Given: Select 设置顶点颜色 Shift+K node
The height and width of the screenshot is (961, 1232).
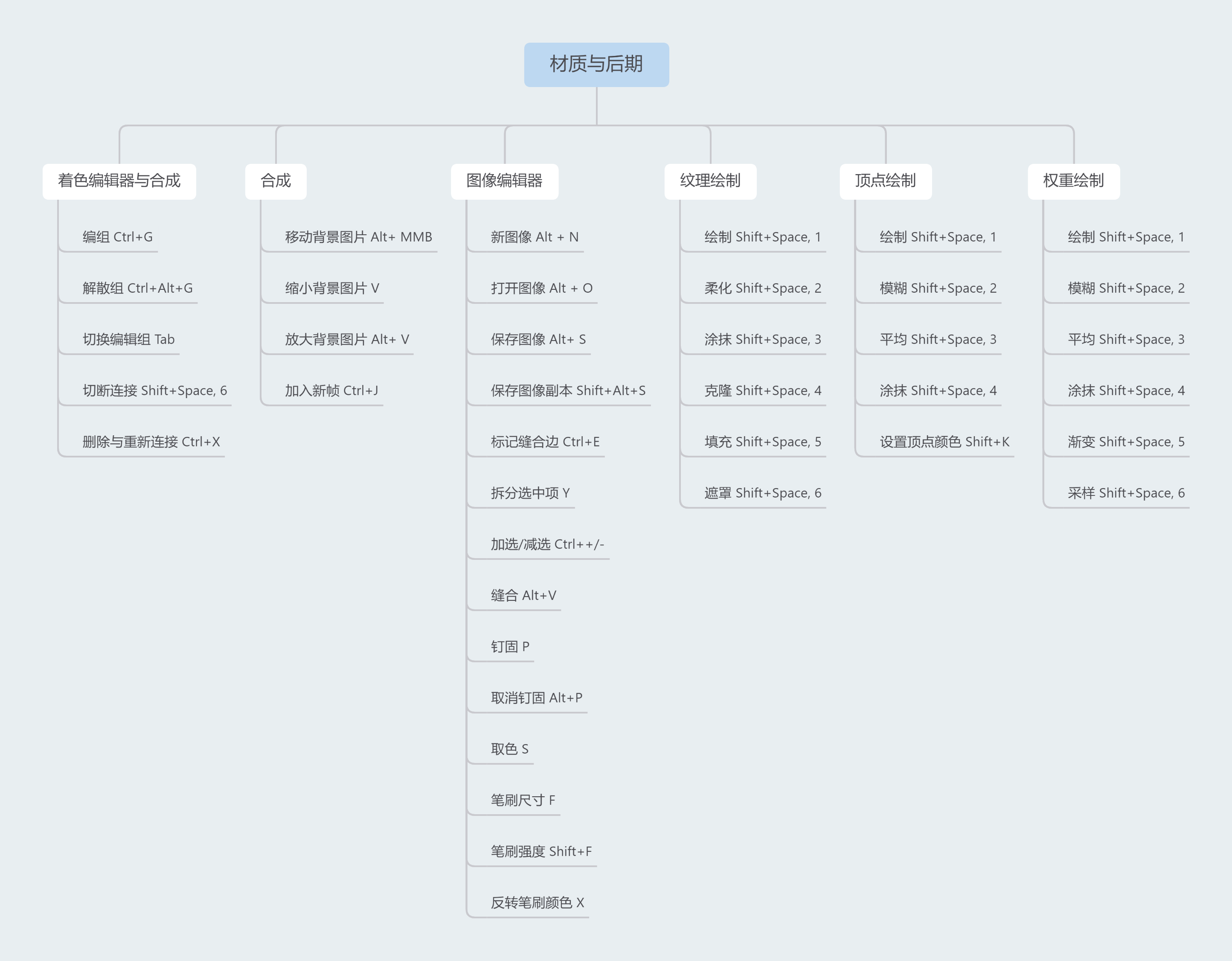Looking at the screenshot, I should [944, 442].
